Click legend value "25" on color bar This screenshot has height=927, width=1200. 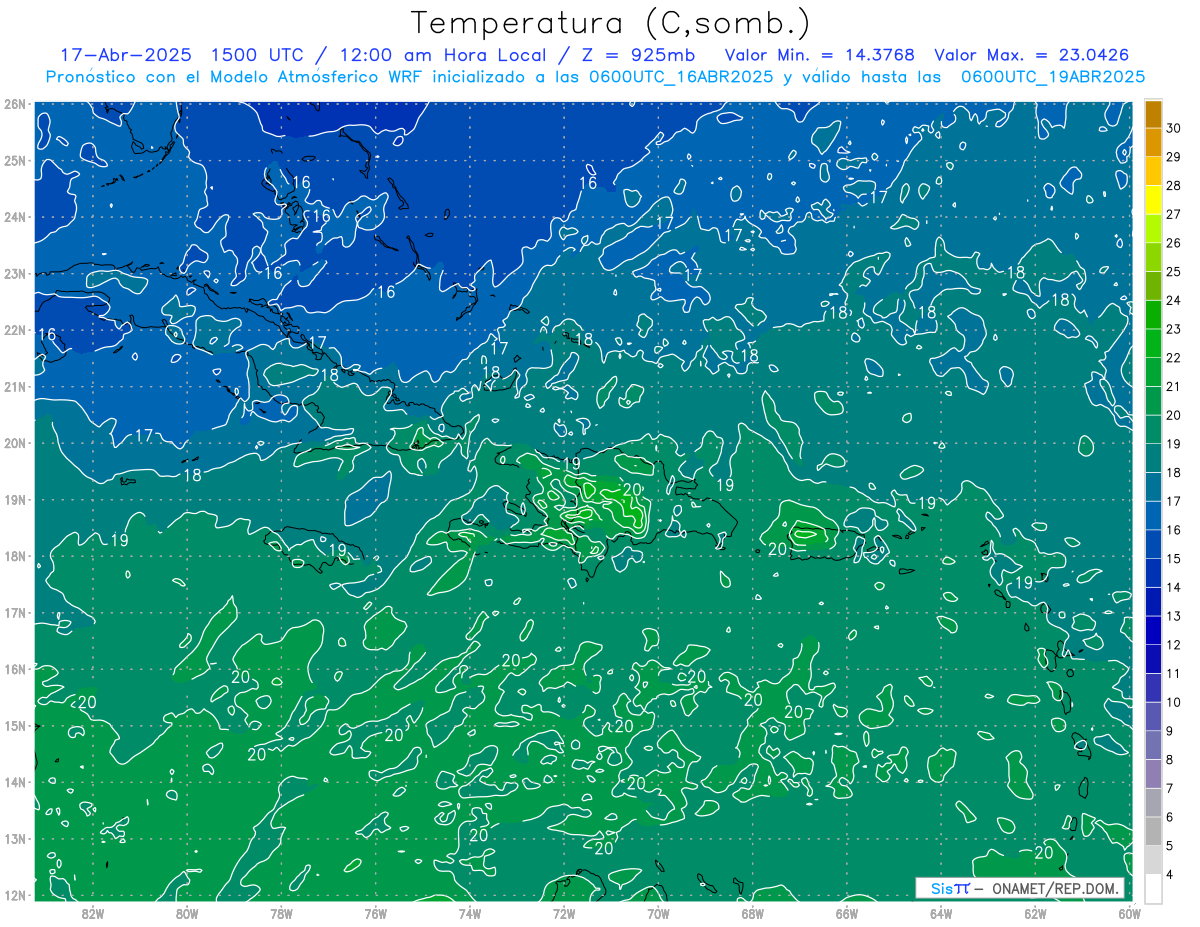point(1174,272)
